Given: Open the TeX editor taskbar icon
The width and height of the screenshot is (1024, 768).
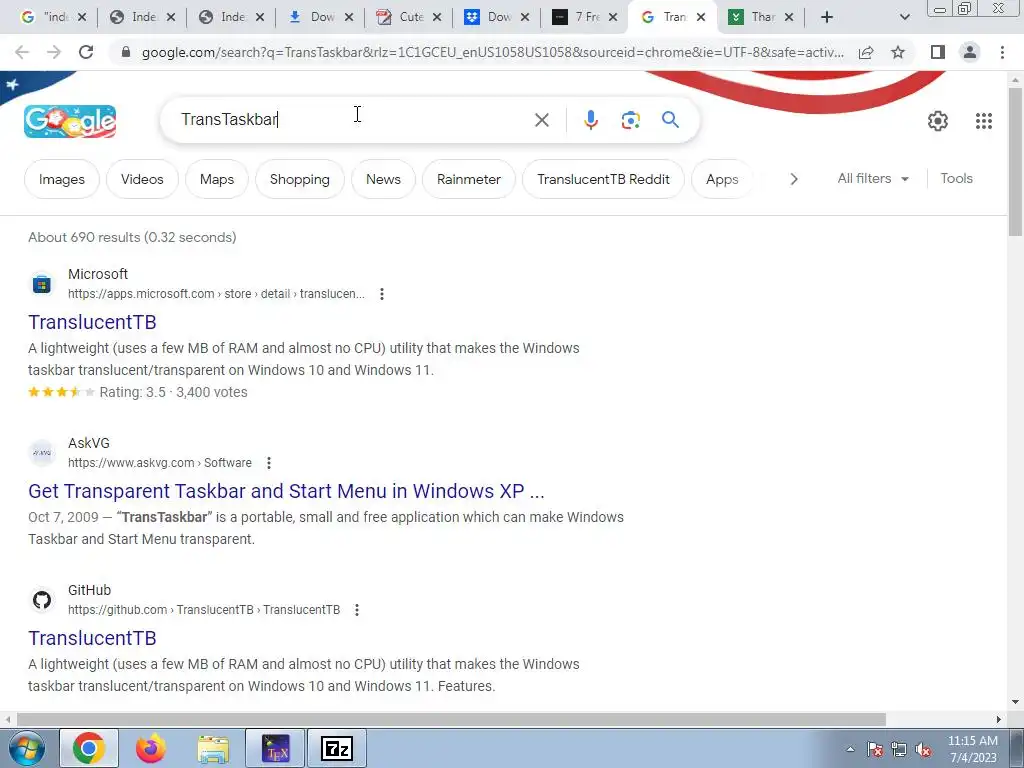Looking at the screenshot, I should pyautogui.click(x=275, y=748).
